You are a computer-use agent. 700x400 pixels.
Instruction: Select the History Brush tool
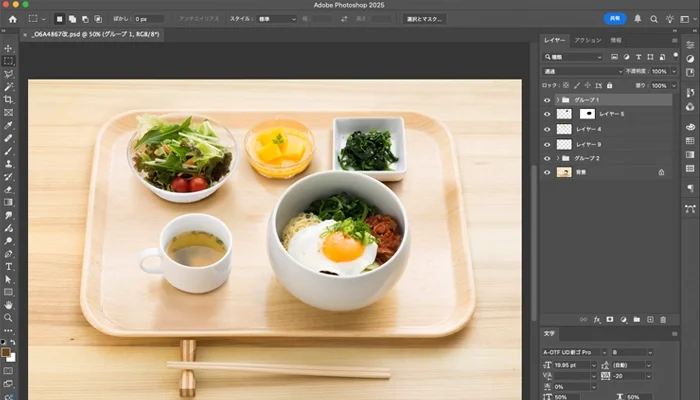[8, 177]
